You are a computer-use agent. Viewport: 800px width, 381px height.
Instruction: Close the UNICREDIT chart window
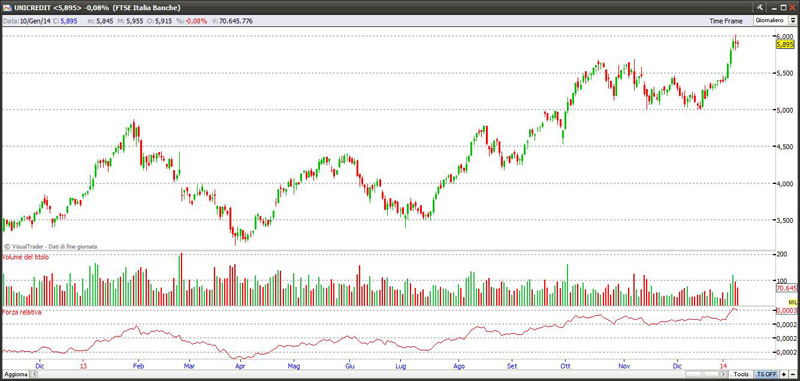coord(792,7)
